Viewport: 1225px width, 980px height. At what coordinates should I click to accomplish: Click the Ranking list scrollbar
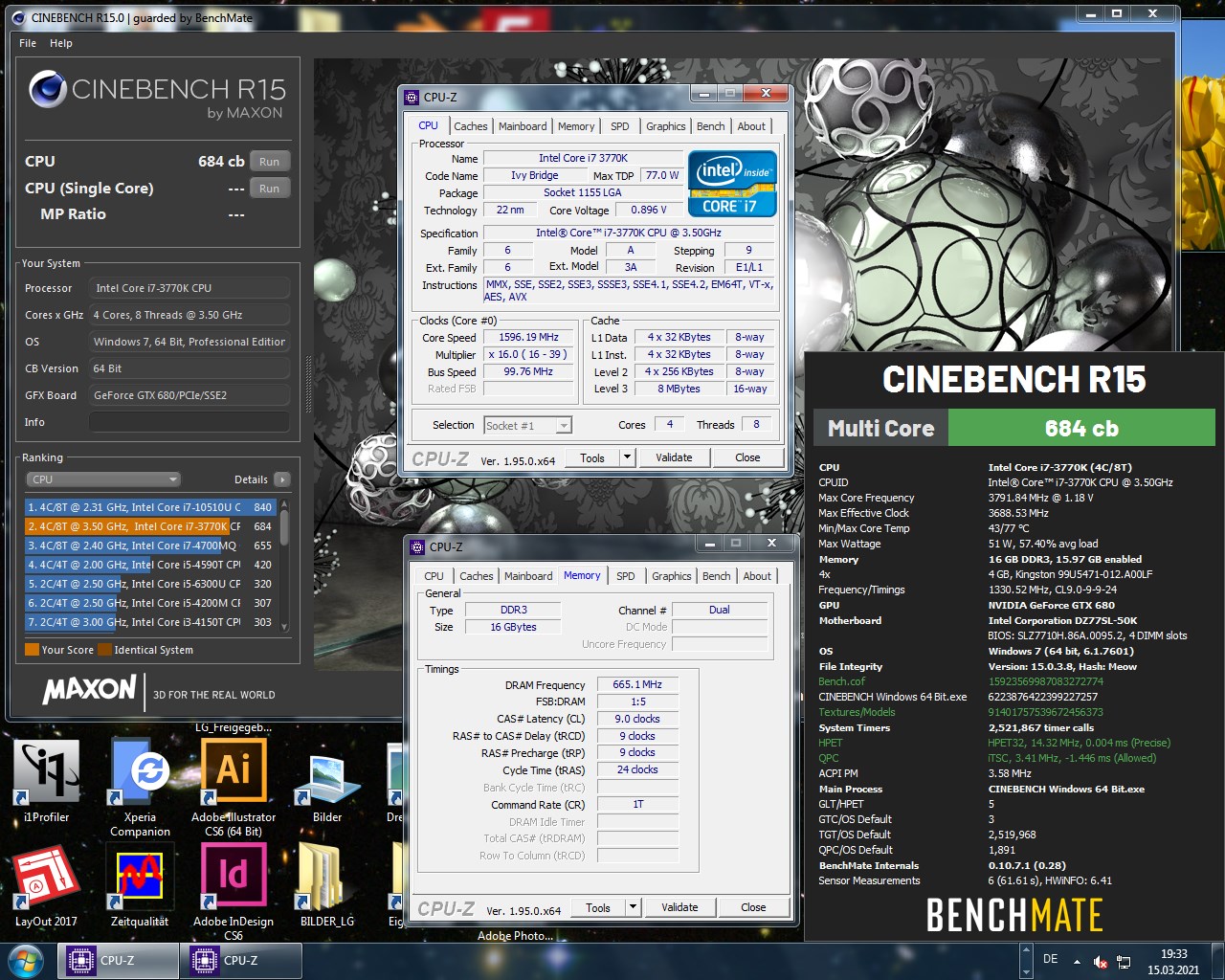pos(284,565)
